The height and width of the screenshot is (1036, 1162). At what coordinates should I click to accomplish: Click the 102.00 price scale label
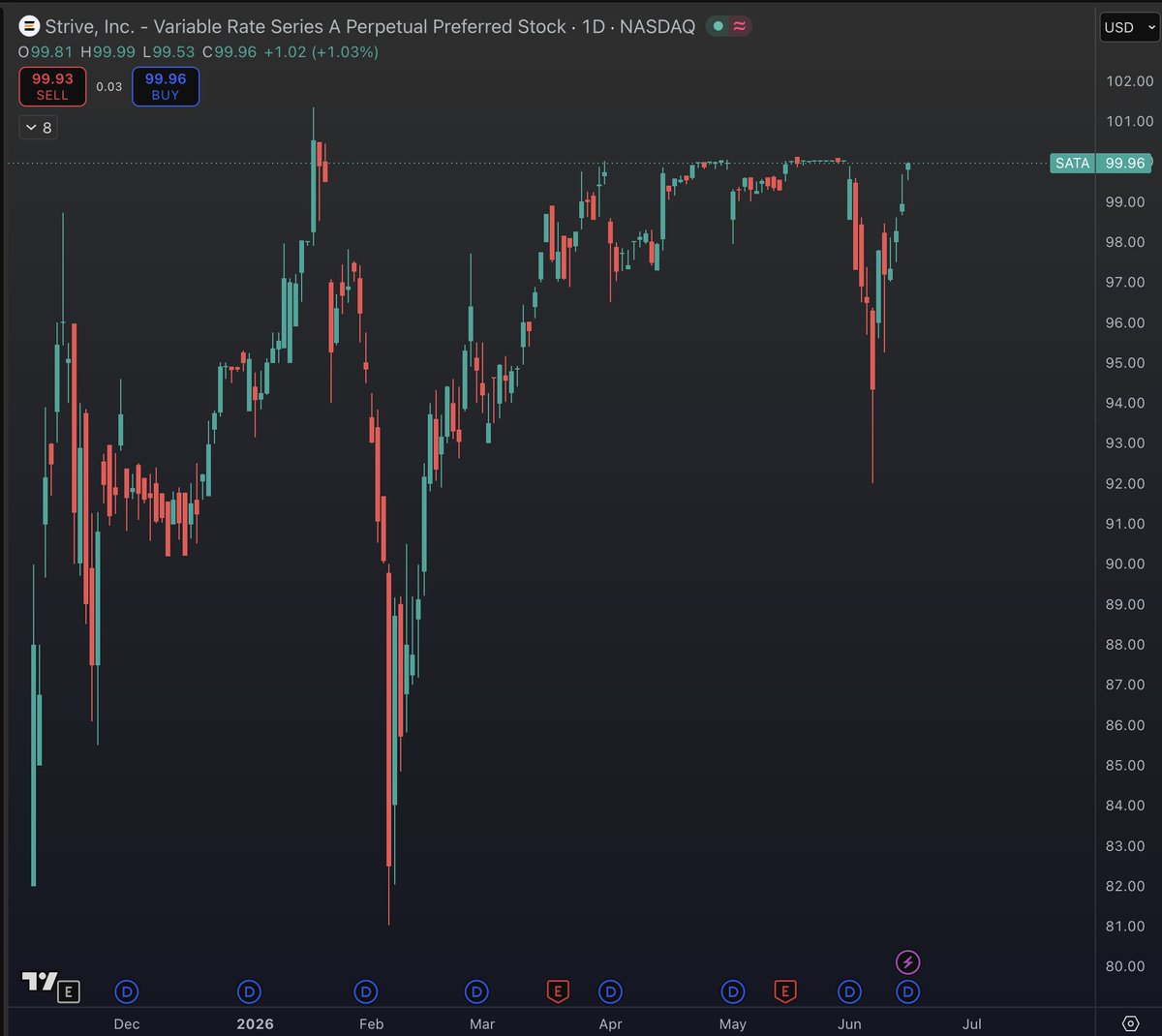(x=1130, y=81)
